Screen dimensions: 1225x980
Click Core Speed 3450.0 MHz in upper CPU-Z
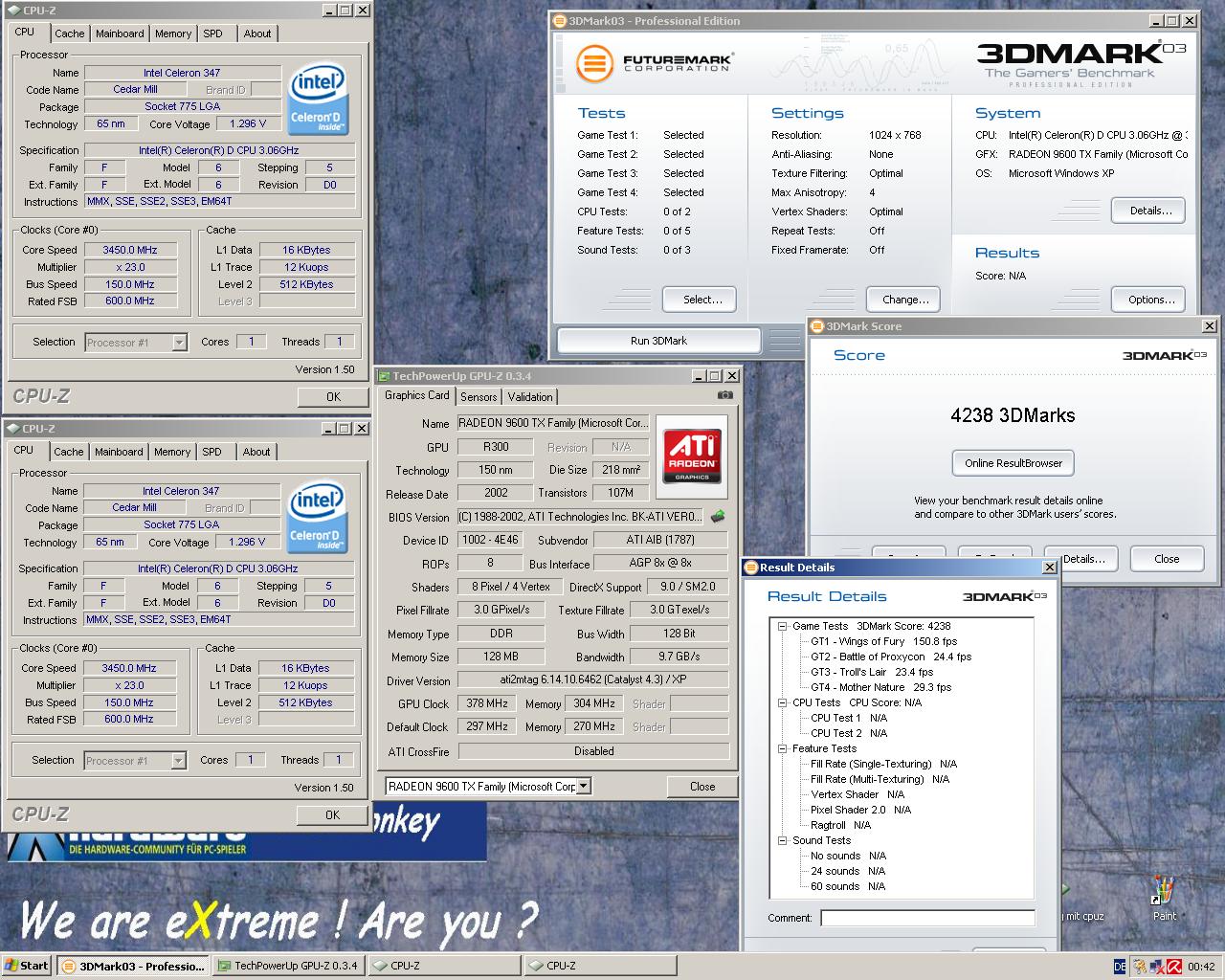click(130, 250)
